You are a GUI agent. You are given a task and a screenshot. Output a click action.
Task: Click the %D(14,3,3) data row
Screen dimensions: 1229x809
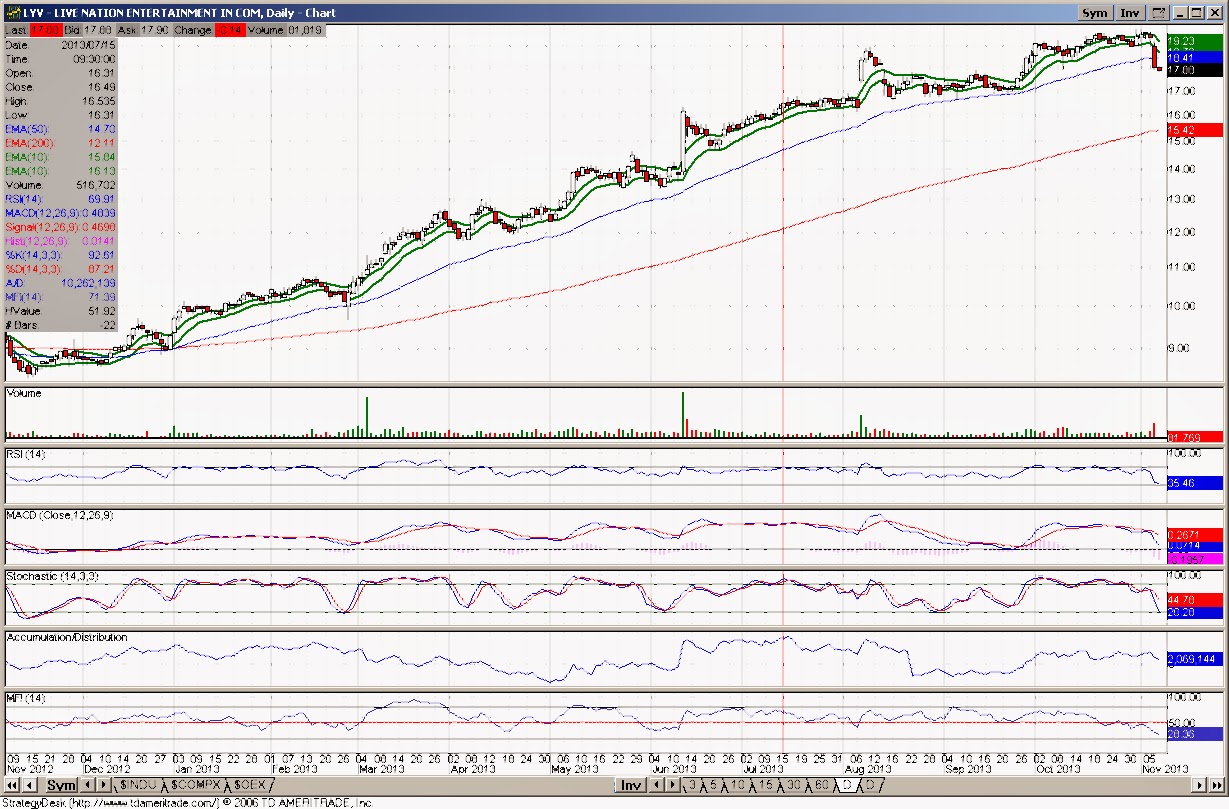[x=60, y=269]
